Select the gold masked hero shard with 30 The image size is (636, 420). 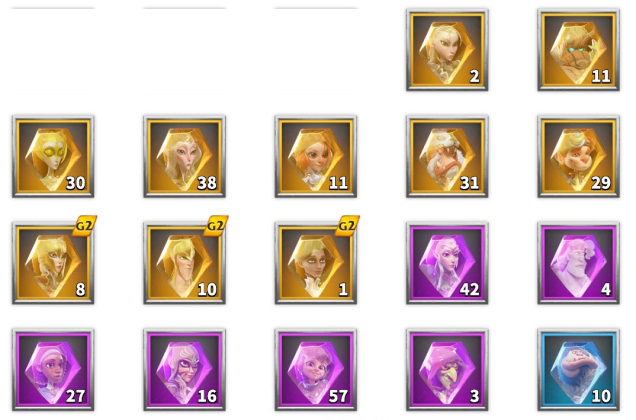(53, 157)
